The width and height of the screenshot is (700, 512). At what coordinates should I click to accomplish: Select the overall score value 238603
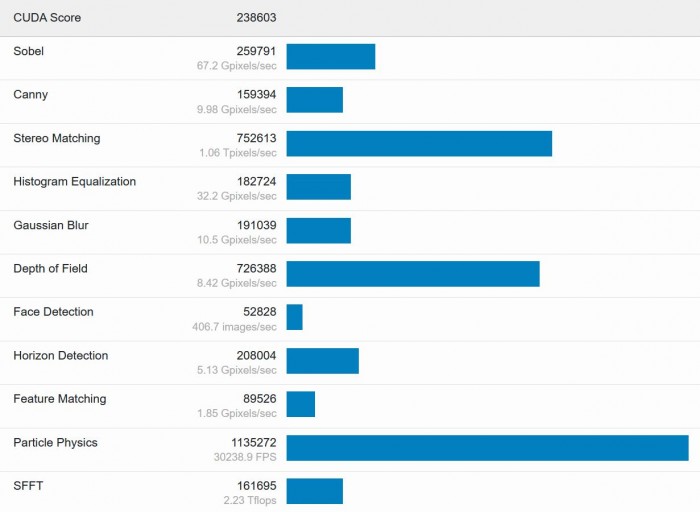256,18
